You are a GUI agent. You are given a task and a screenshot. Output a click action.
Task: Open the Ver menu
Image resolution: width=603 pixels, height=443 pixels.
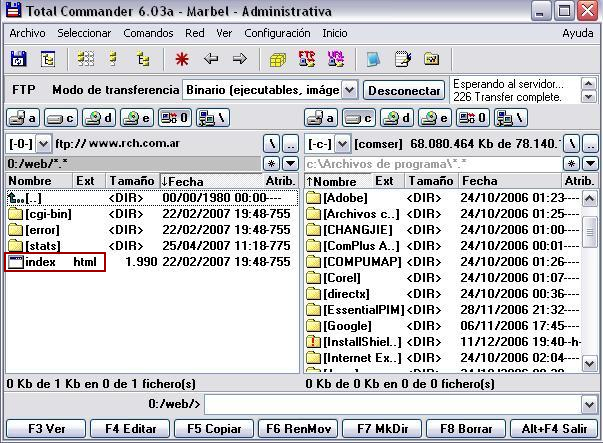(224, 33)
